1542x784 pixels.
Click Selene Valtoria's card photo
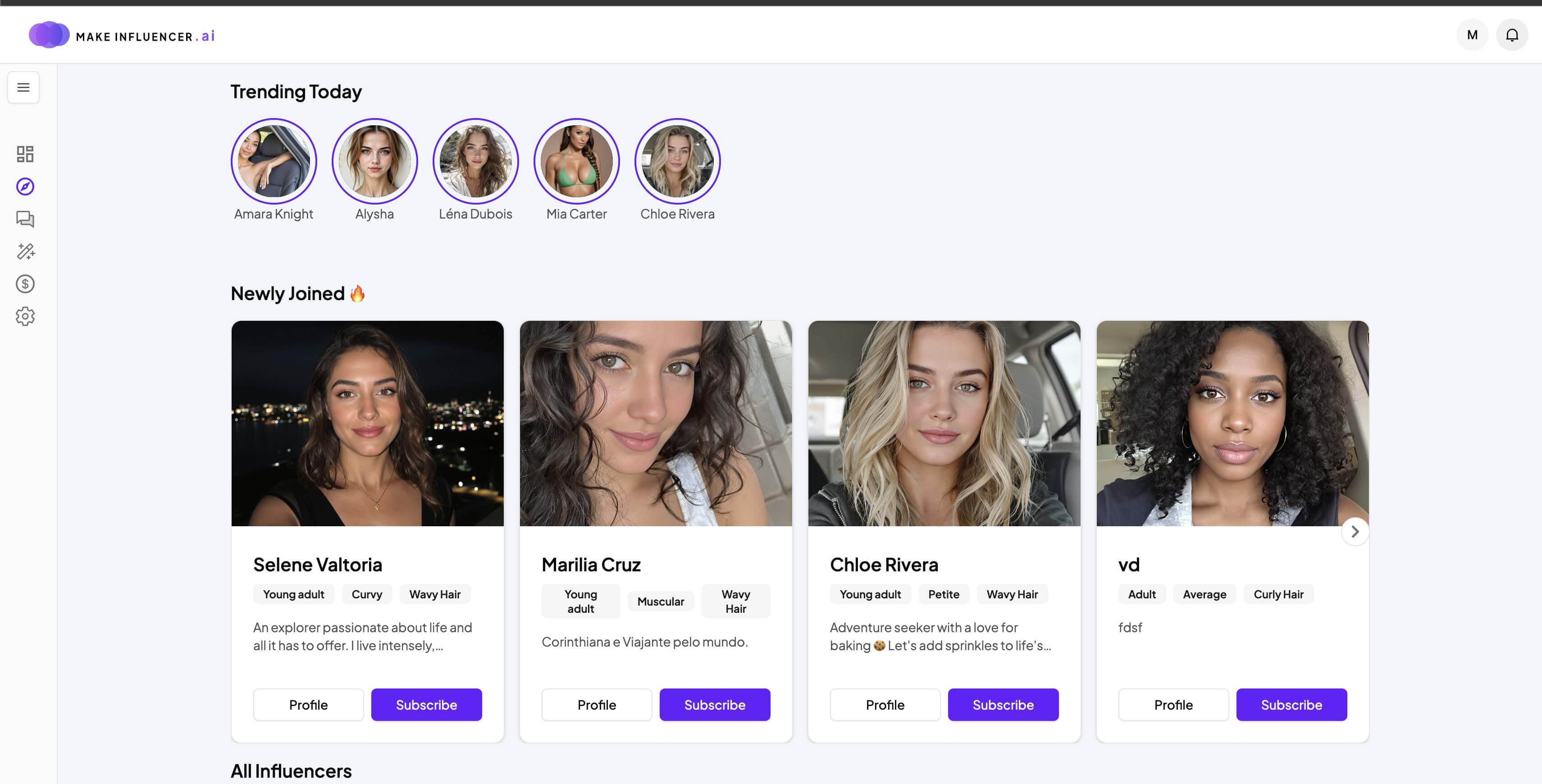[x=368, y=423]
